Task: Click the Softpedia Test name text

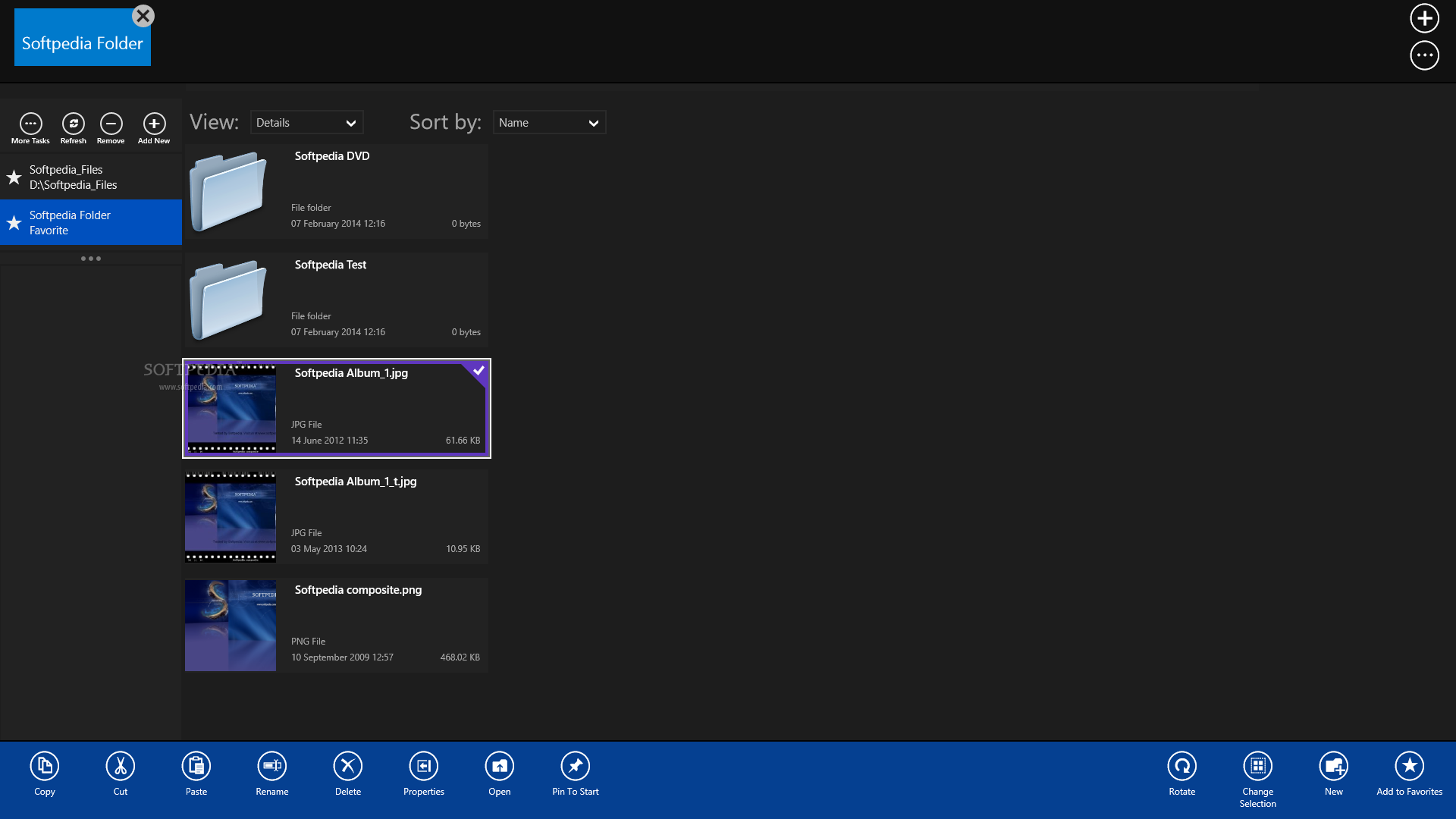Action: (331, 265)
